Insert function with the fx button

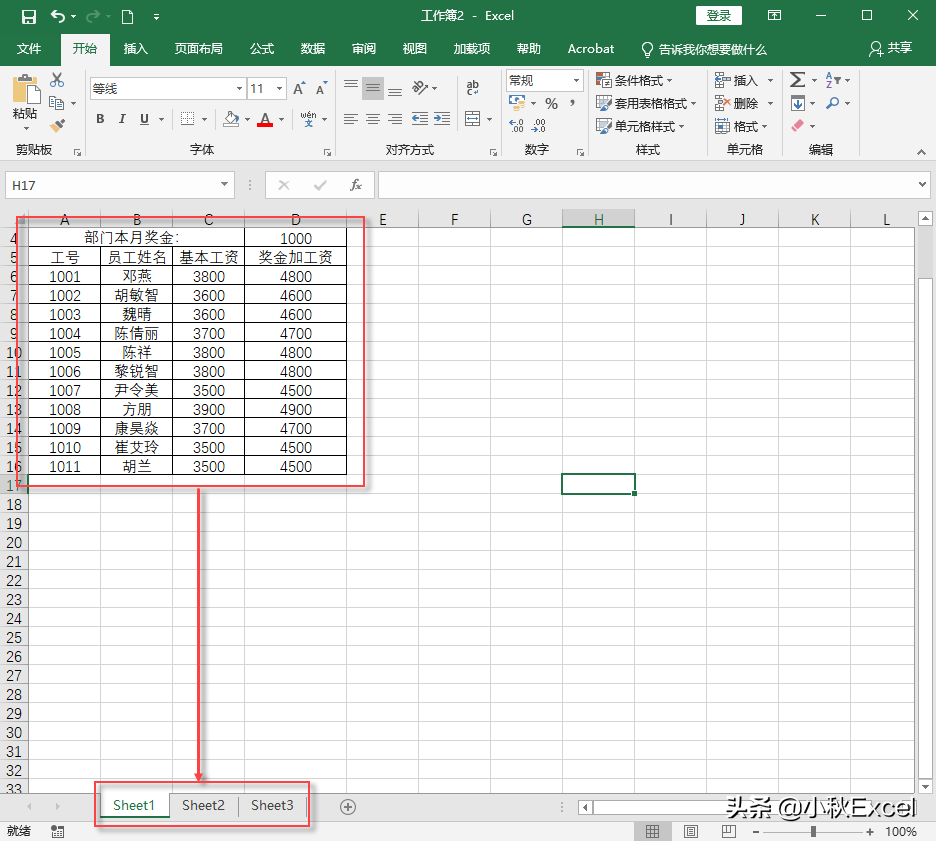356,185
